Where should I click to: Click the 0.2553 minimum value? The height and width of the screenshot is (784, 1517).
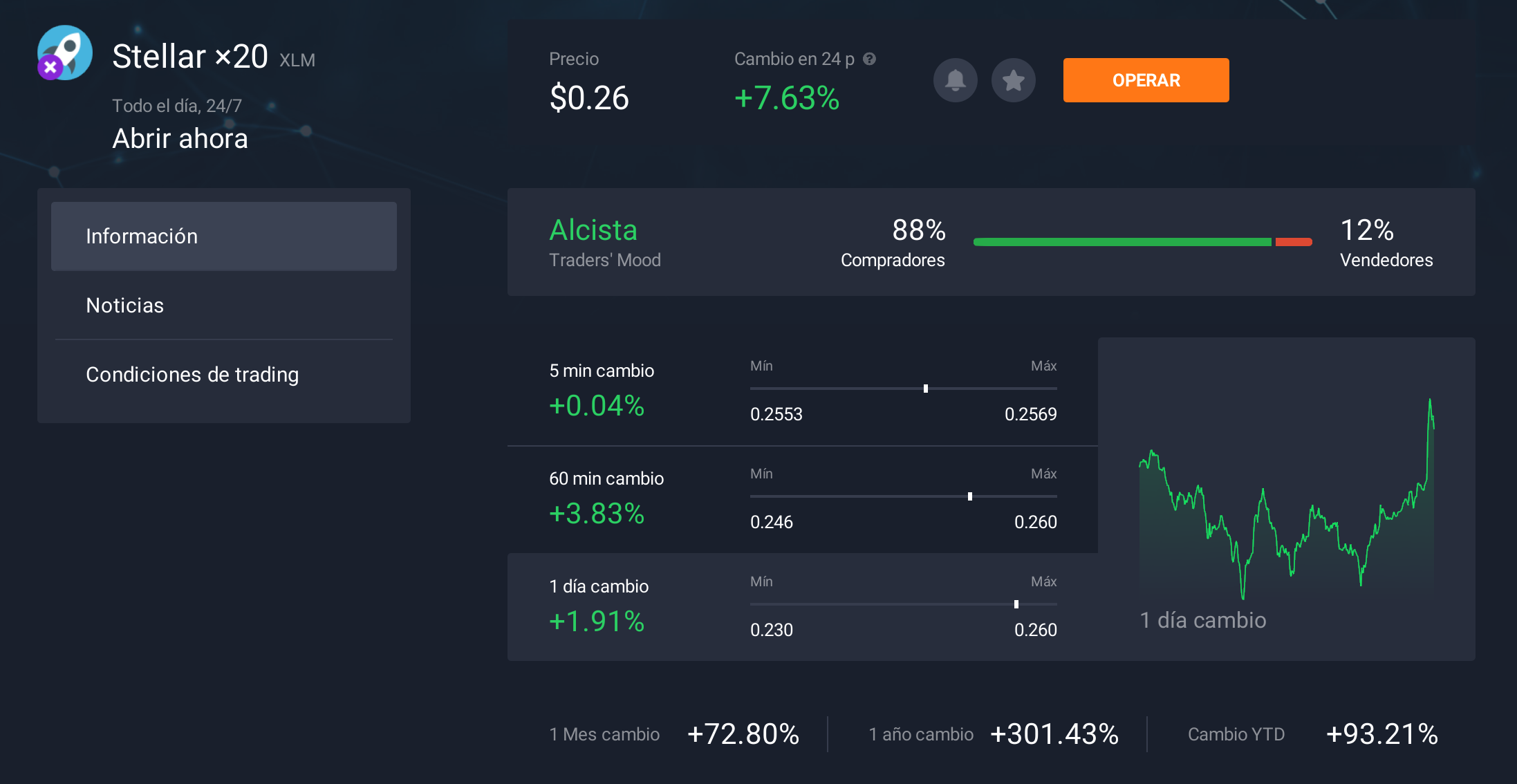click(x=776, y=414)
